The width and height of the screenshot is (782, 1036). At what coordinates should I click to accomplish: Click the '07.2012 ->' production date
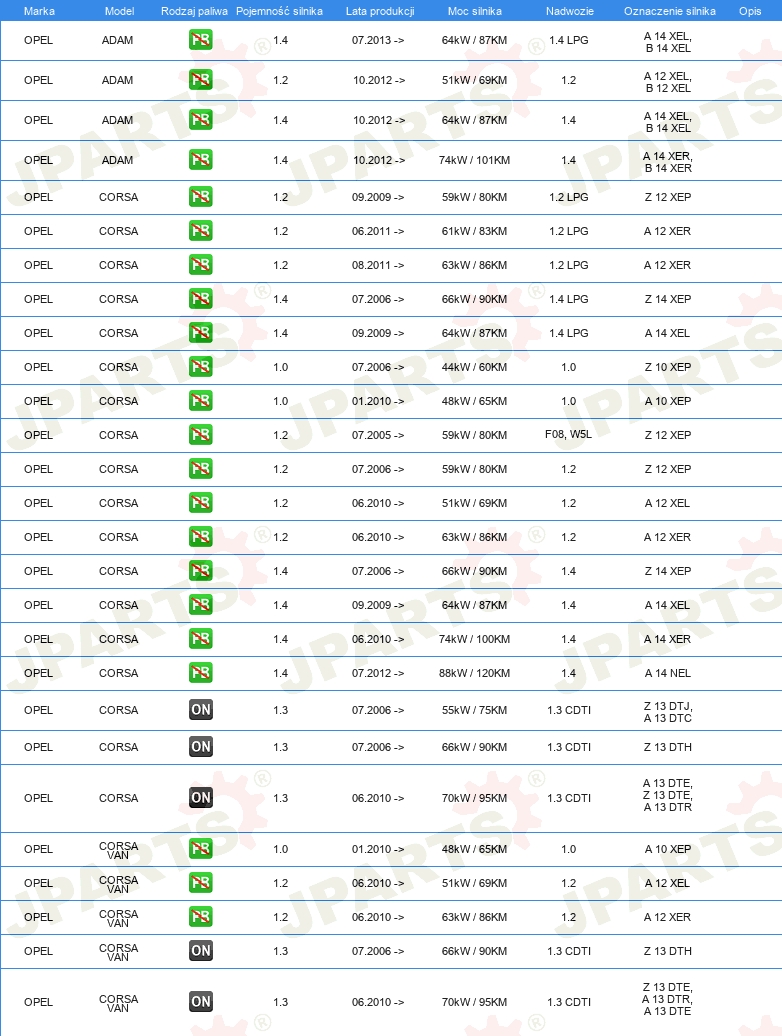[x=378, y=673]
